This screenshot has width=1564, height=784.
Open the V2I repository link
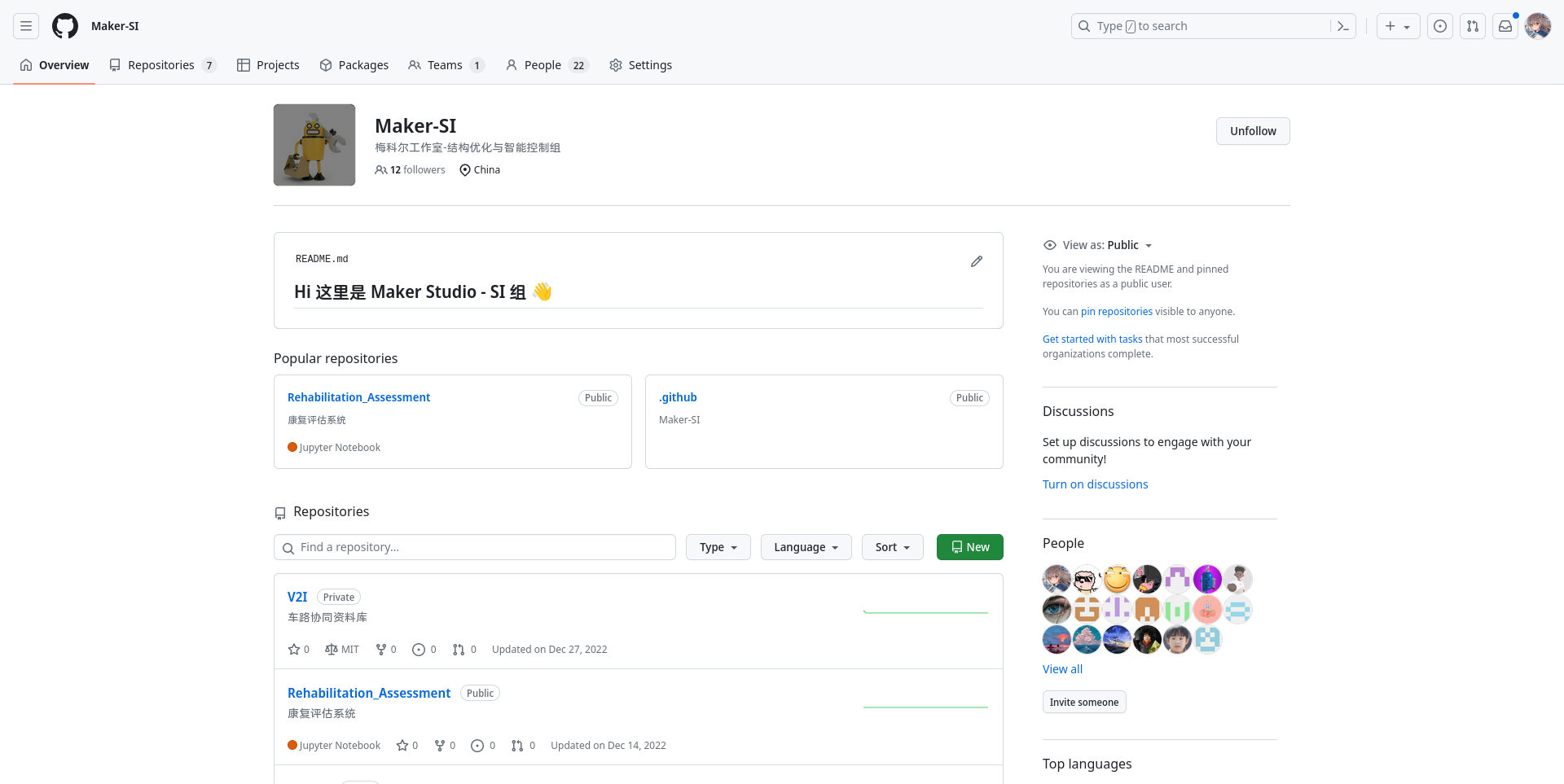297,597
